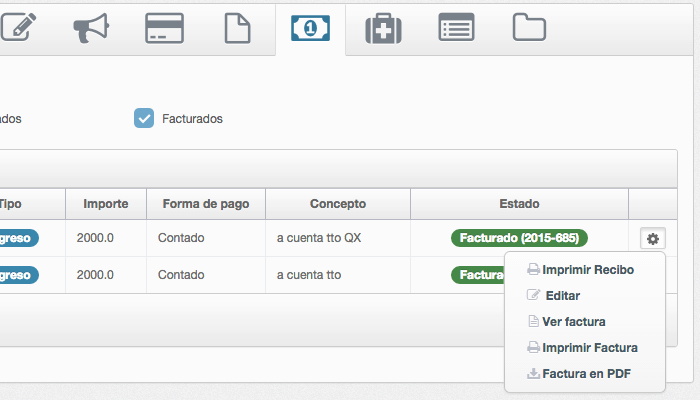Click 2000.0 in the 'a cuenta tto QX' row

95,238
